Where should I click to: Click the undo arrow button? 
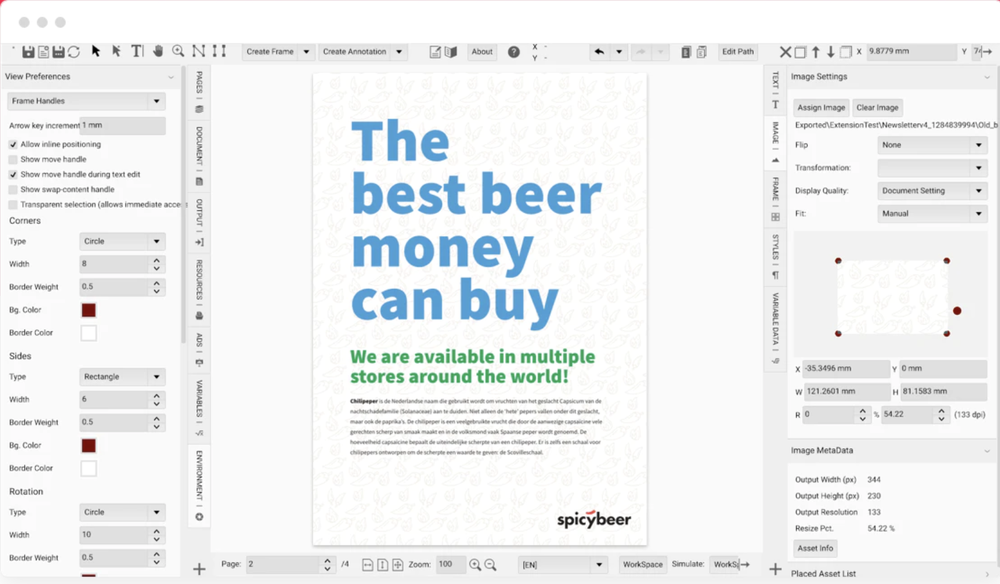(599, 52)
